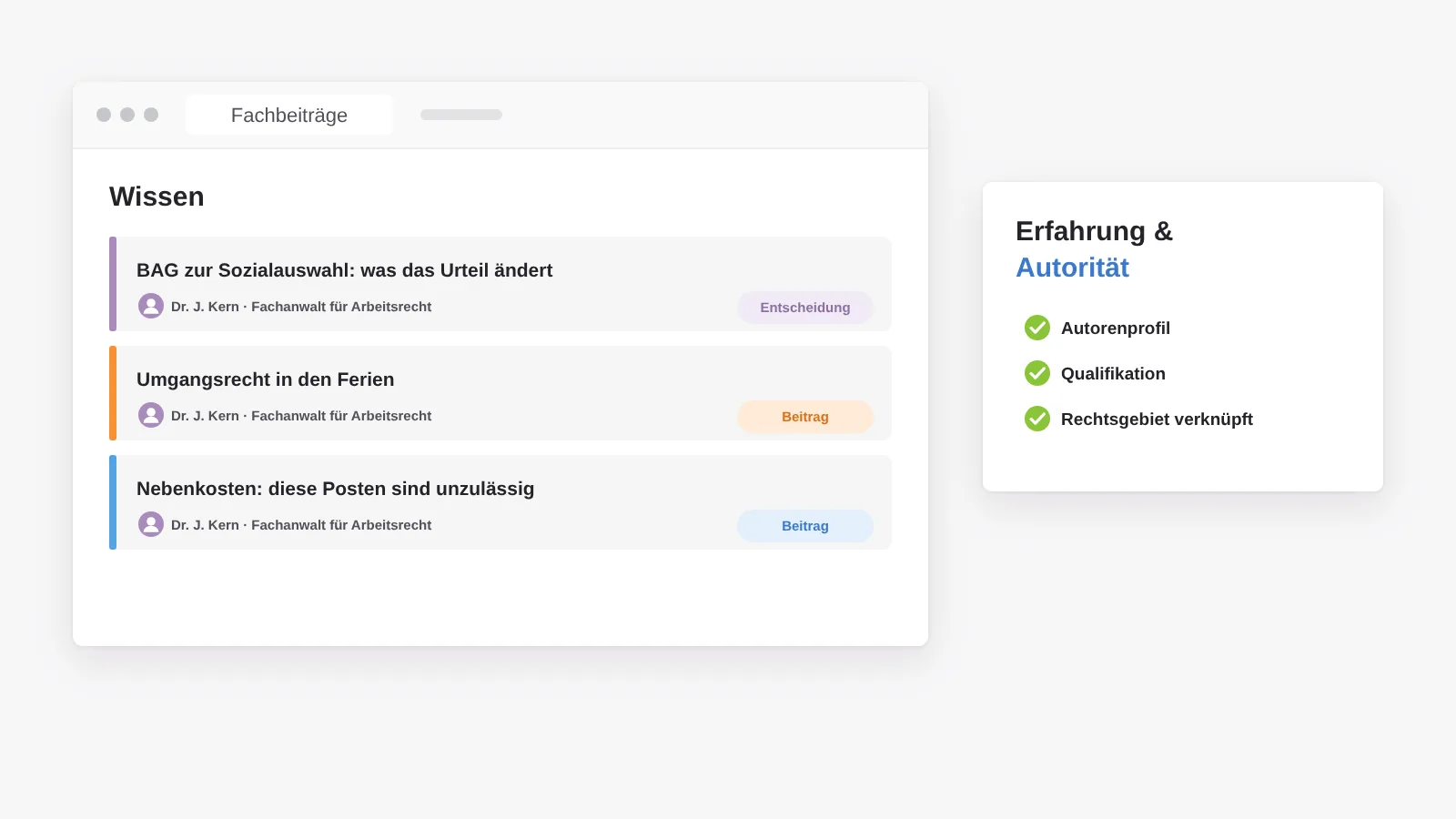The image size is (1456, 819).
Task: Open the Nebenkosten unzulässige Posten article
Action: pos(335,489)
